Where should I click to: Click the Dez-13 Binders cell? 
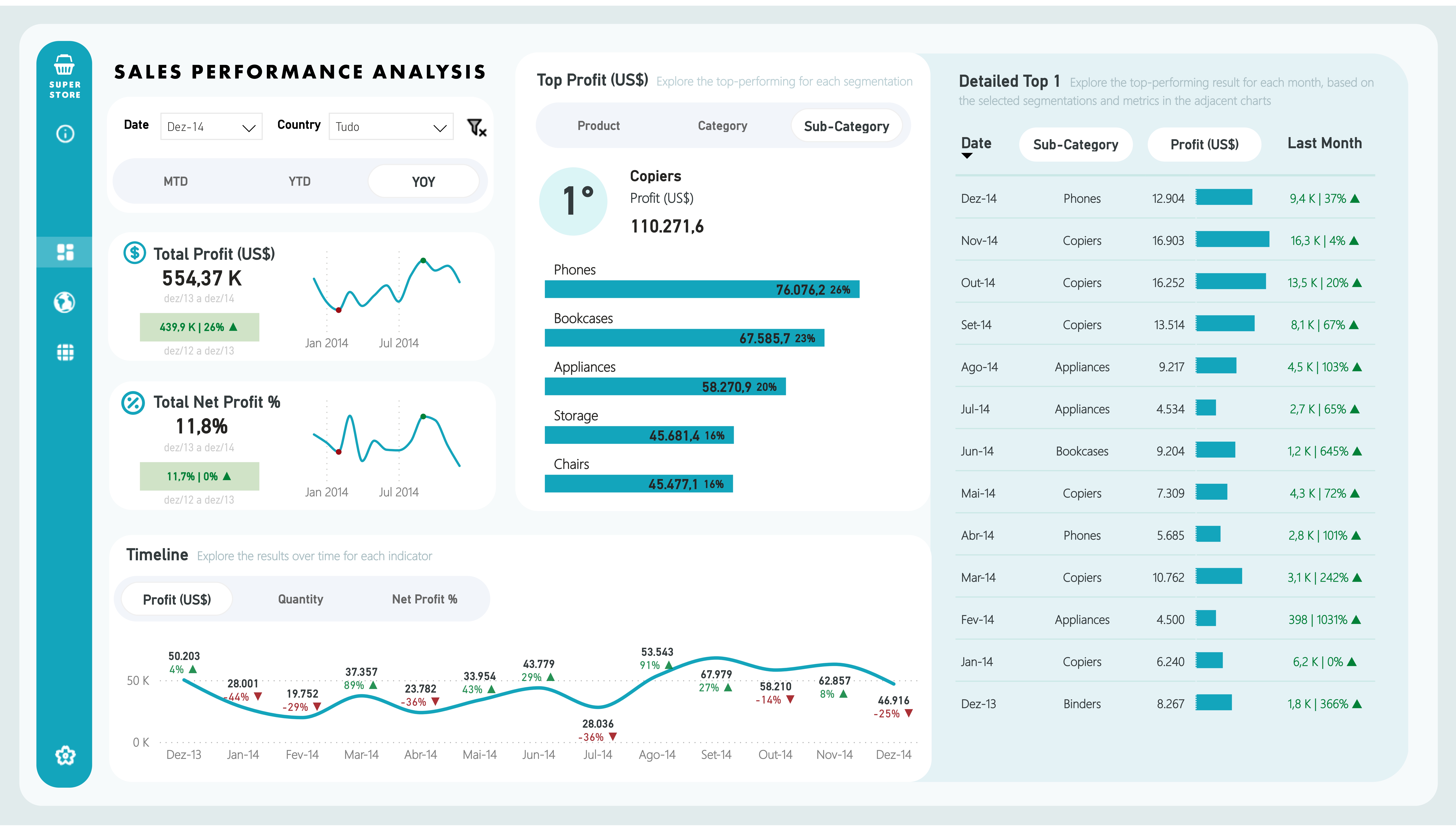tap(1082, 704)
